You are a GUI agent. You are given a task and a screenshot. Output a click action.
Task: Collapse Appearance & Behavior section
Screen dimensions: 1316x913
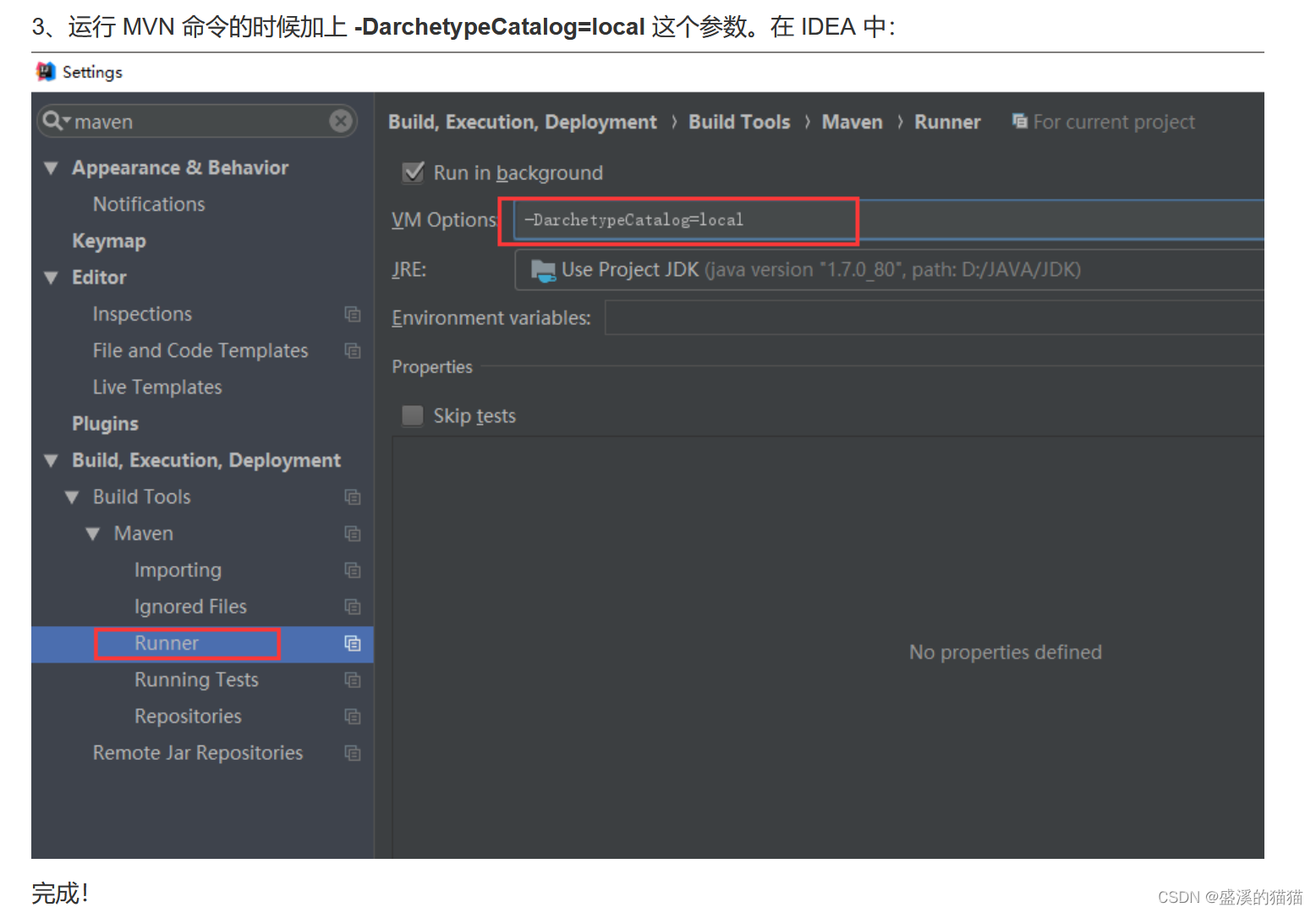coord(51,168)
